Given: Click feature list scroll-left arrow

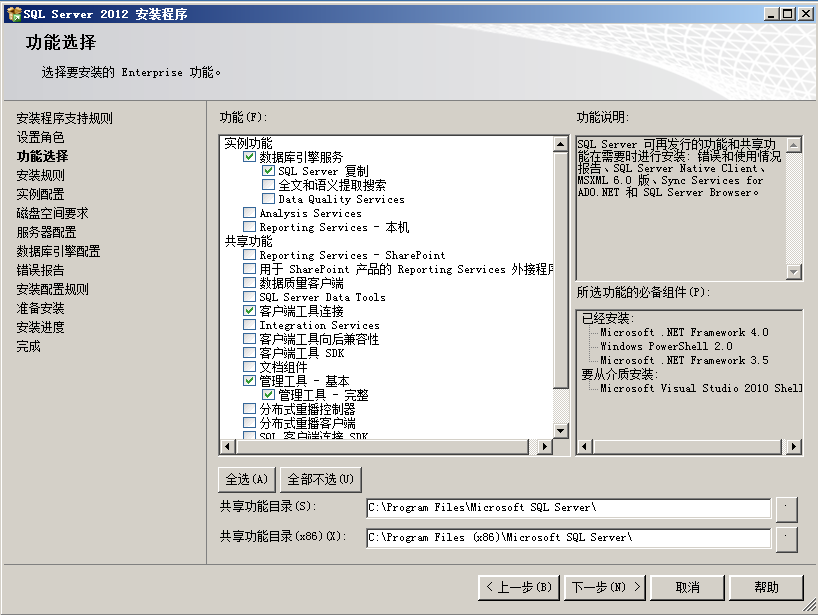Looking at the screenshot, I should click(x=227, y=447).
